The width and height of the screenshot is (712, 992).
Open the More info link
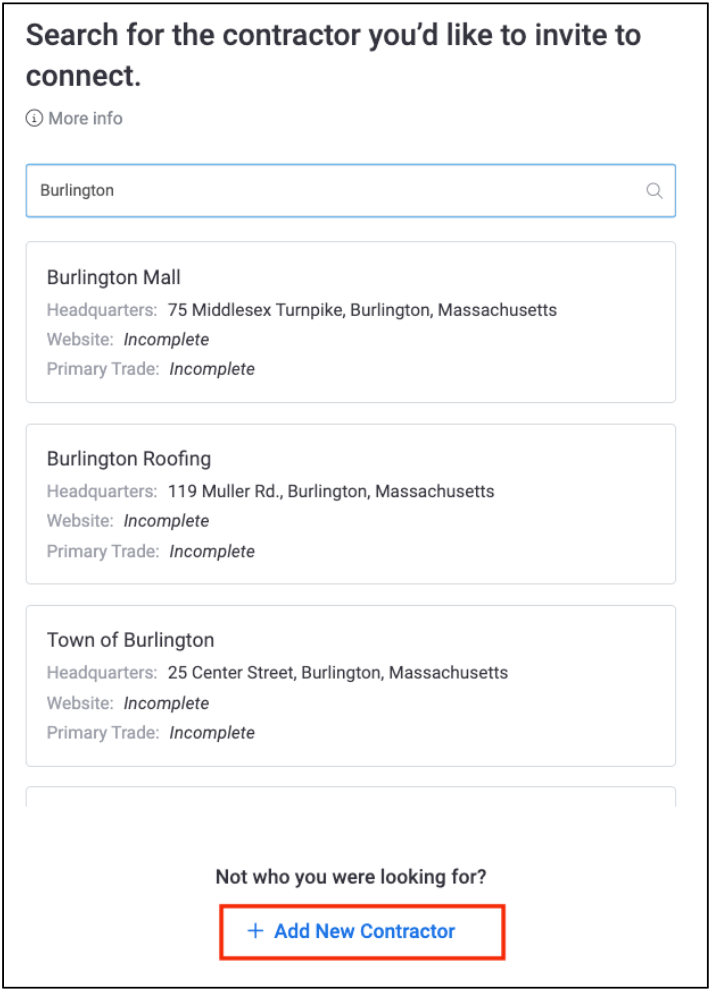pyautogui.click(x=85, y=119)
